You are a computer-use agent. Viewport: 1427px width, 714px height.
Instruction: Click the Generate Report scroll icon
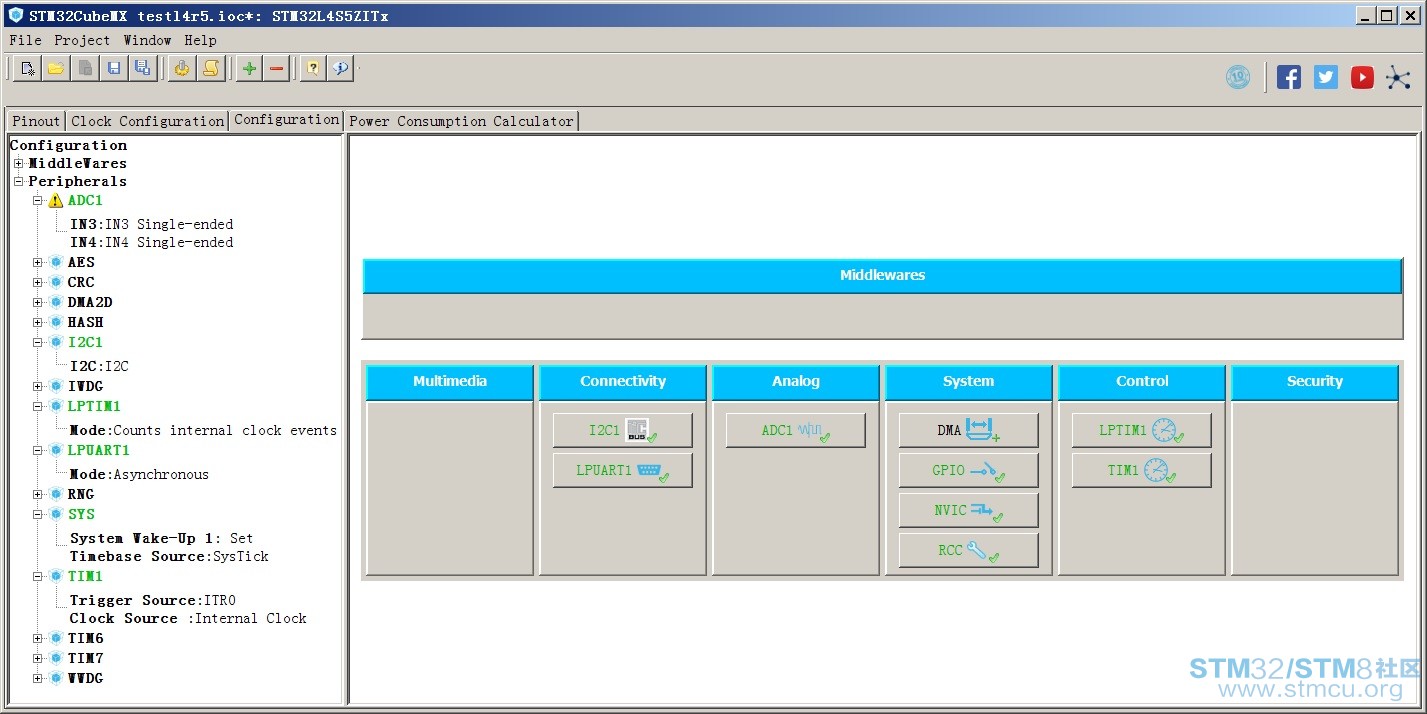point(210,68)
